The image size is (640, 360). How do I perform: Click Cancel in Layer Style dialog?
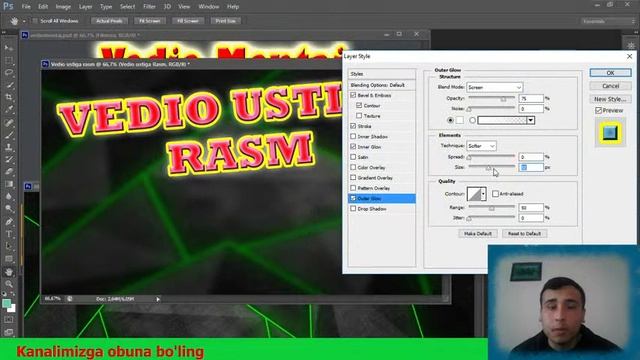coord(610,86)
